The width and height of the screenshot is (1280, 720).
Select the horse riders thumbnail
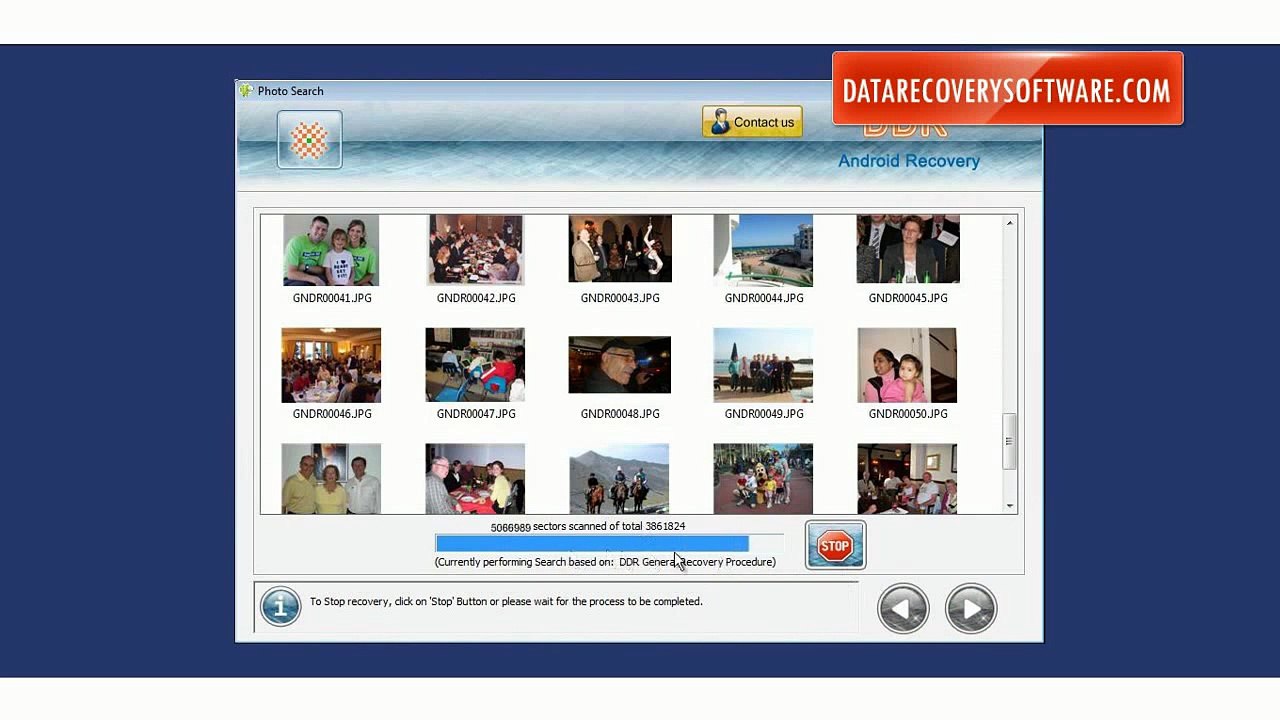619,479
